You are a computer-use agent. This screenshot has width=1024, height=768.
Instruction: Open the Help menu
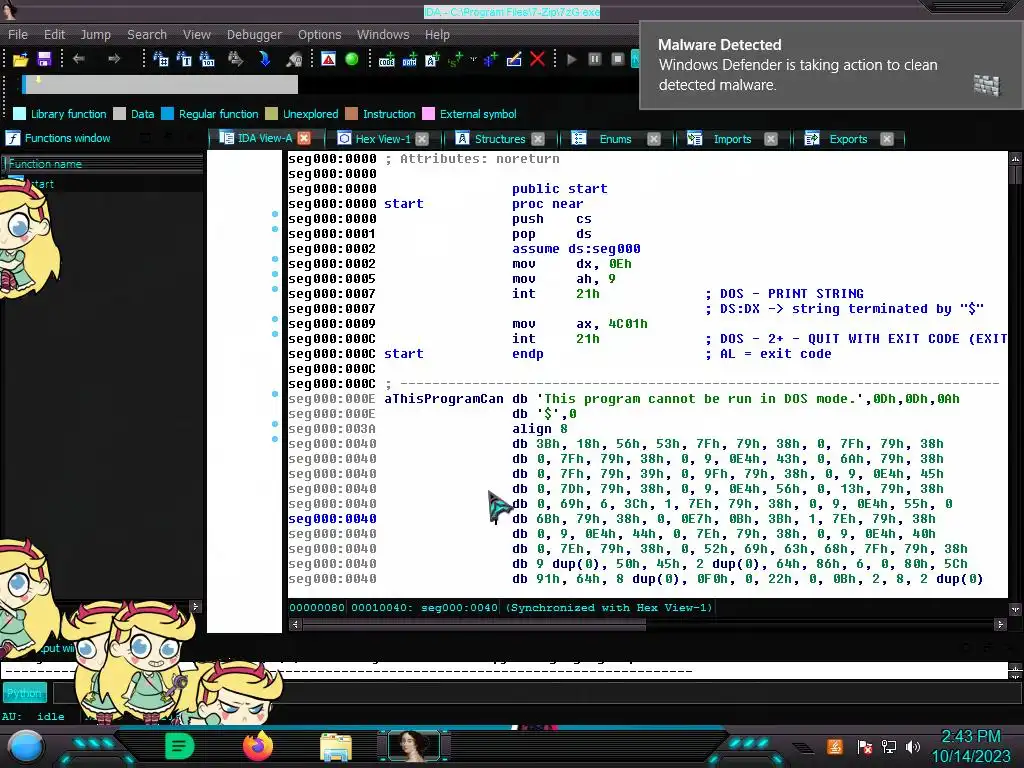(x=437, y=35)
